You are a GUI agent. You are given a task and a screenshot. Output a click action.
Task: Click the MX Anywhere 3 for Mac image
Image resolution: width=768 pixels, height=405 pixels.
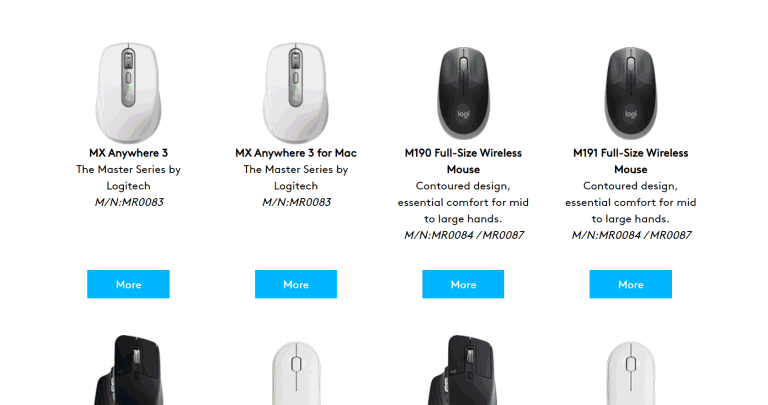pyautogui.click(x=296, y=92)
